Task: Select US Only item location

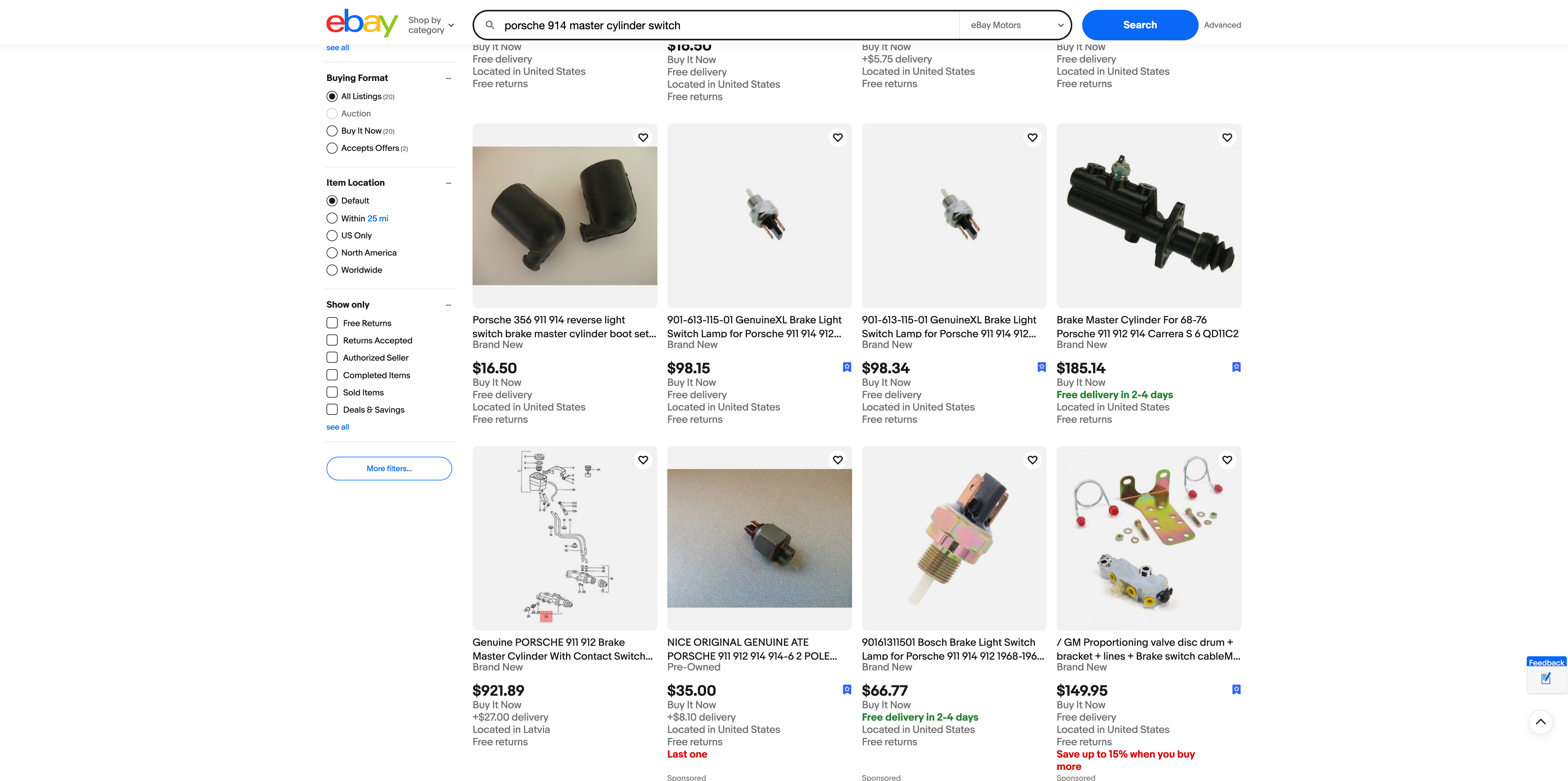Action: [332, 236]
